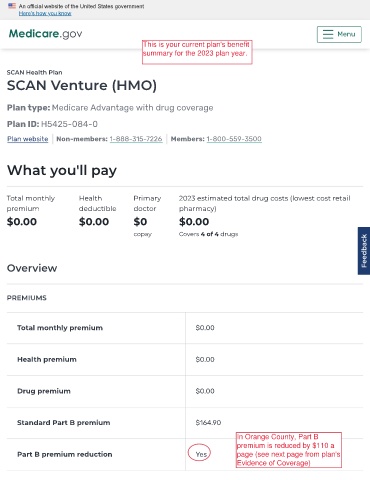Click the circled Yes value
Viewport: 370px width, 480px height.
click(200, 453)
